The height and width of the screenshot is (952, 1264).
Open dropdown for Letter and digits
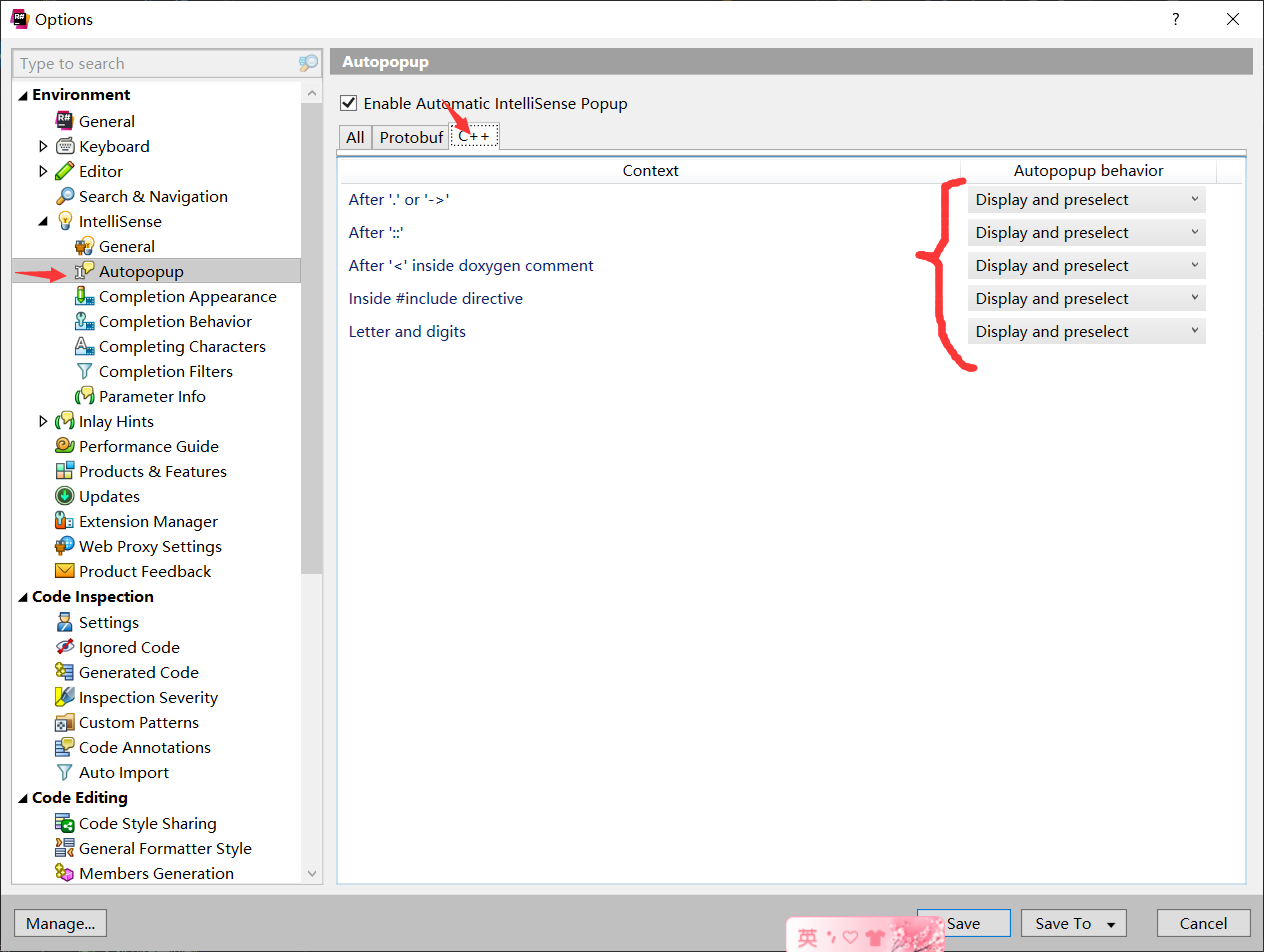tap(1086, 331)
